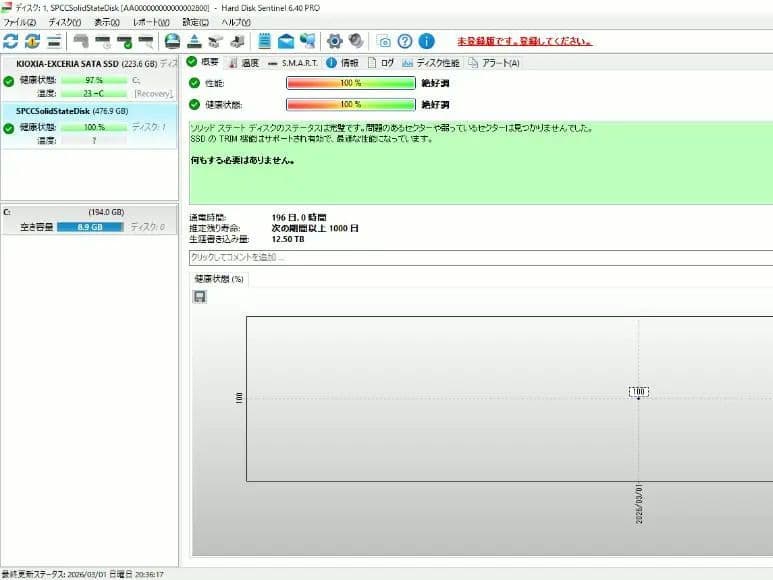Viewport: 773px width, 580px height.
Task: Click the first gray disk test icon
Action: [x=81, y=41]
